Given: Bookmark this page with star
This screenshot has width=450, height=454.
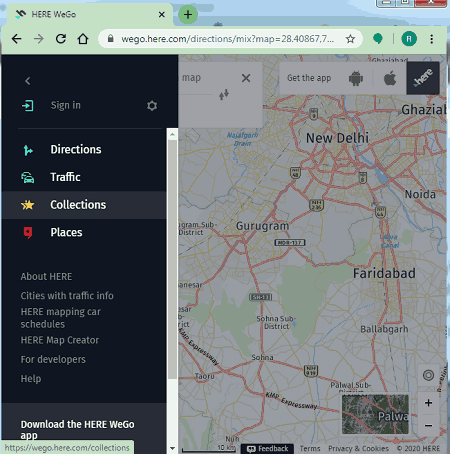Looking at the screenshot, I should [350, 39].
